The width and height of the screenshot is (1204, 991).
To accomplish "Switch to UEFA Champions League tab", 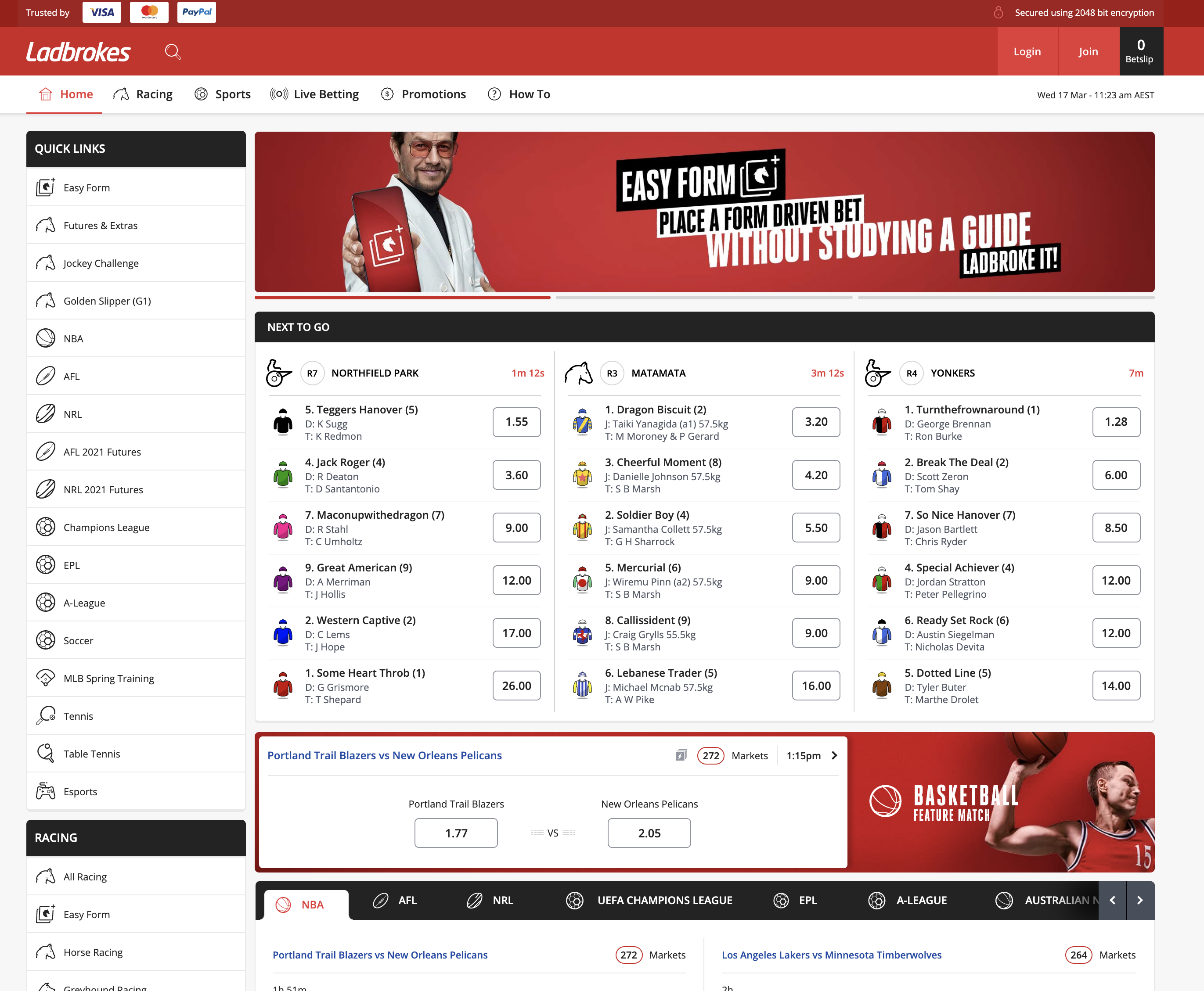I will 649,900.
